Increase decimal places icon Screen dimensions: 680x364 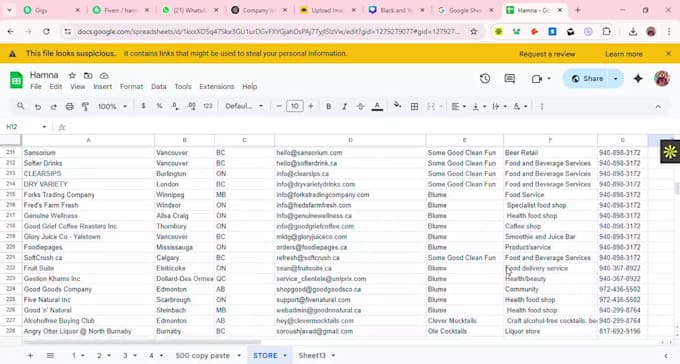click(192, 106)
